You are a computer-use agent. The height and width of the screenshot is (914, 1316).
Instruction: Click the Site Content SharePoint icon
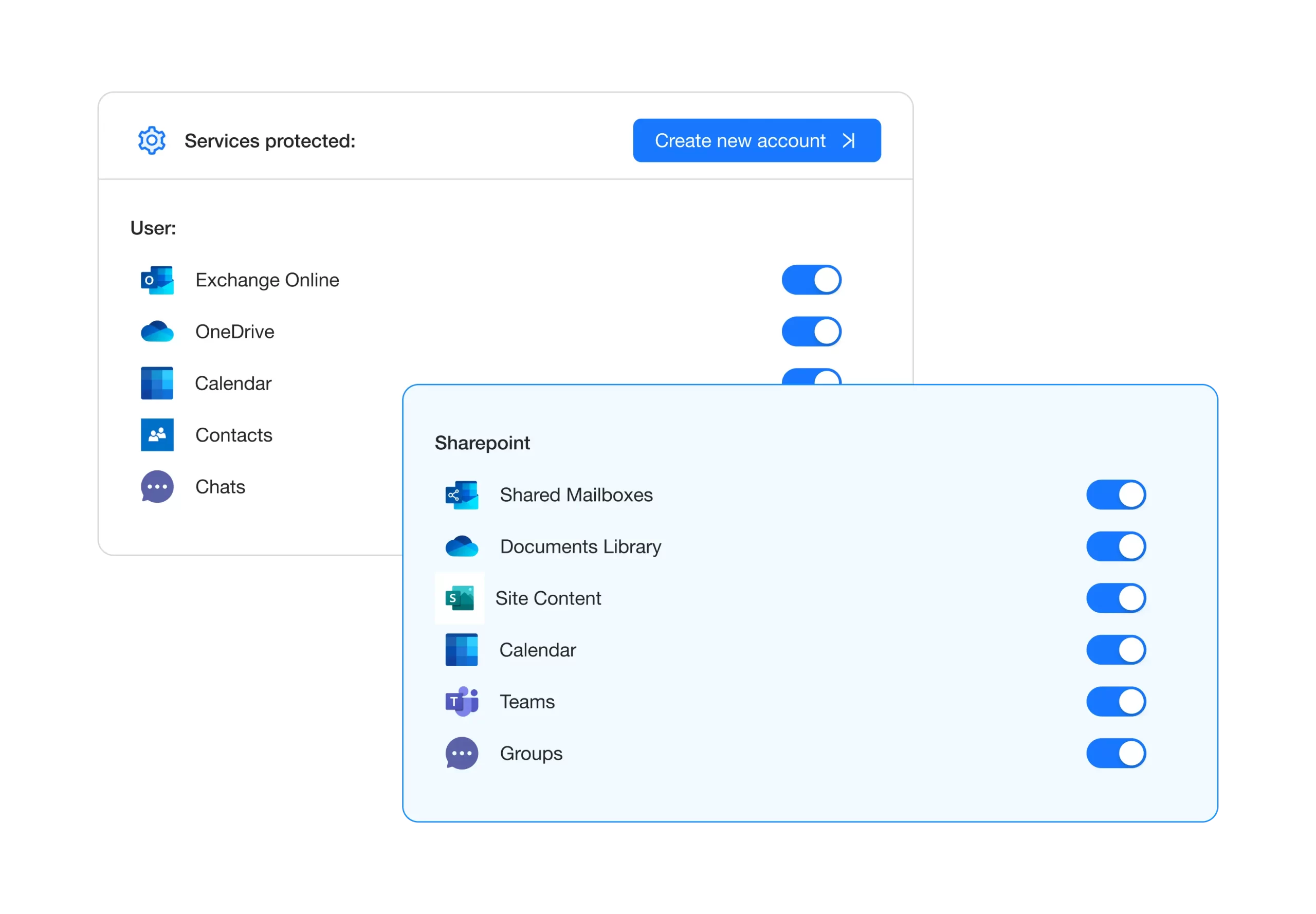[459, 598]
